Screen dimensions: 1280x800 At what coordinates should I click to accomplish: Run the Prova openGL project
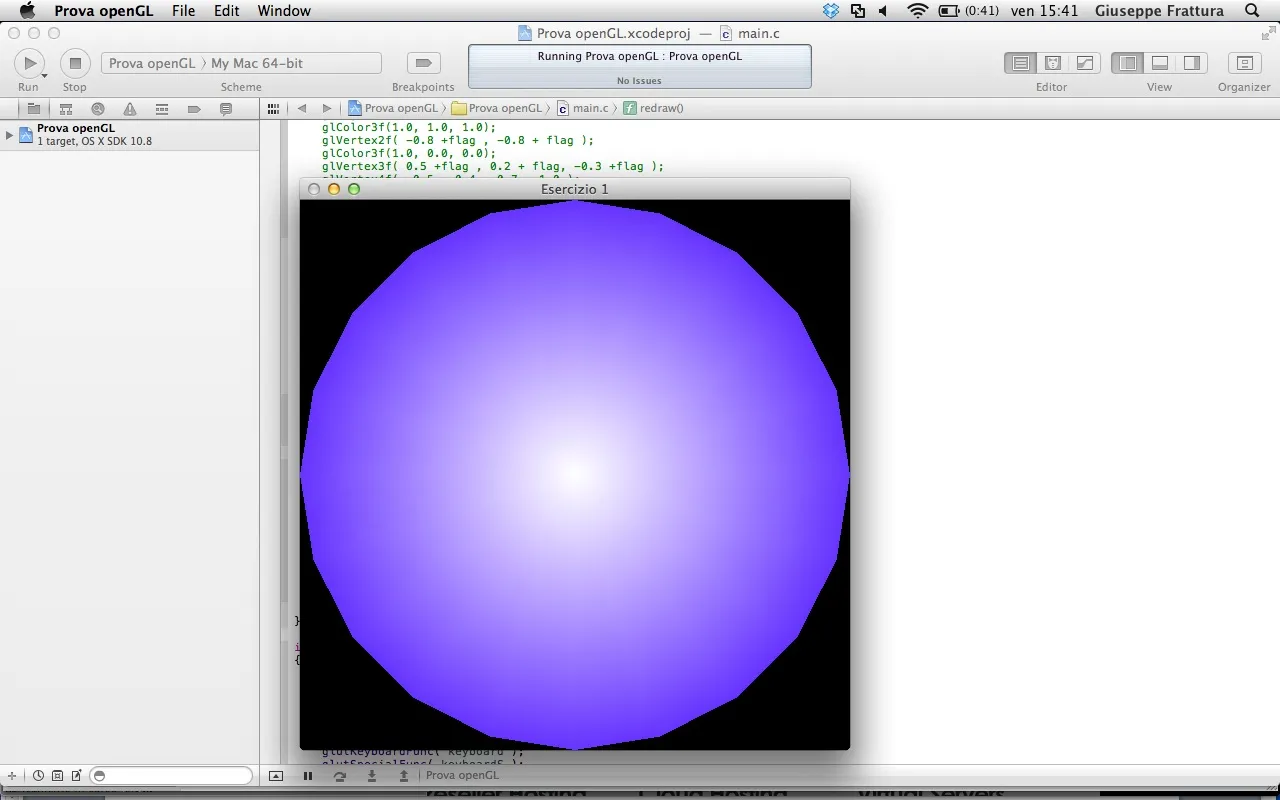point(29,62)
